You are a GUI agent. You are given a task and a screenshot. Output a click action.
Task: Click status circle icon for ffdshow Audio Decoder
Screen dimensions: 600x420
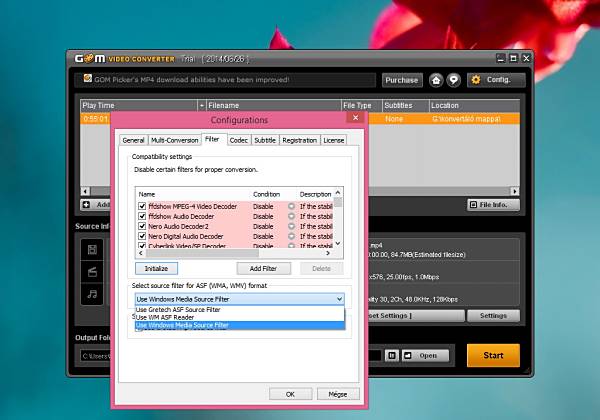(292, 216)
